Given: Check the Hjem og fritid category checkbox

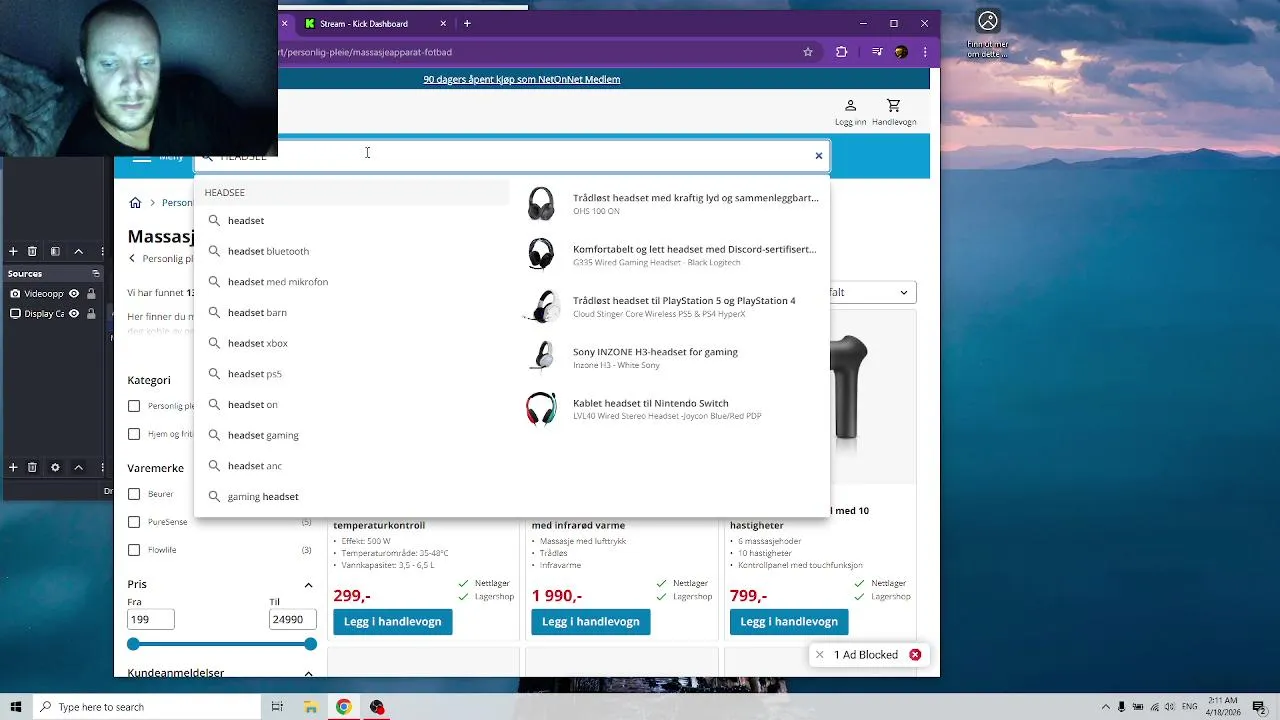Looking at the screenshot, I should 134,434.
